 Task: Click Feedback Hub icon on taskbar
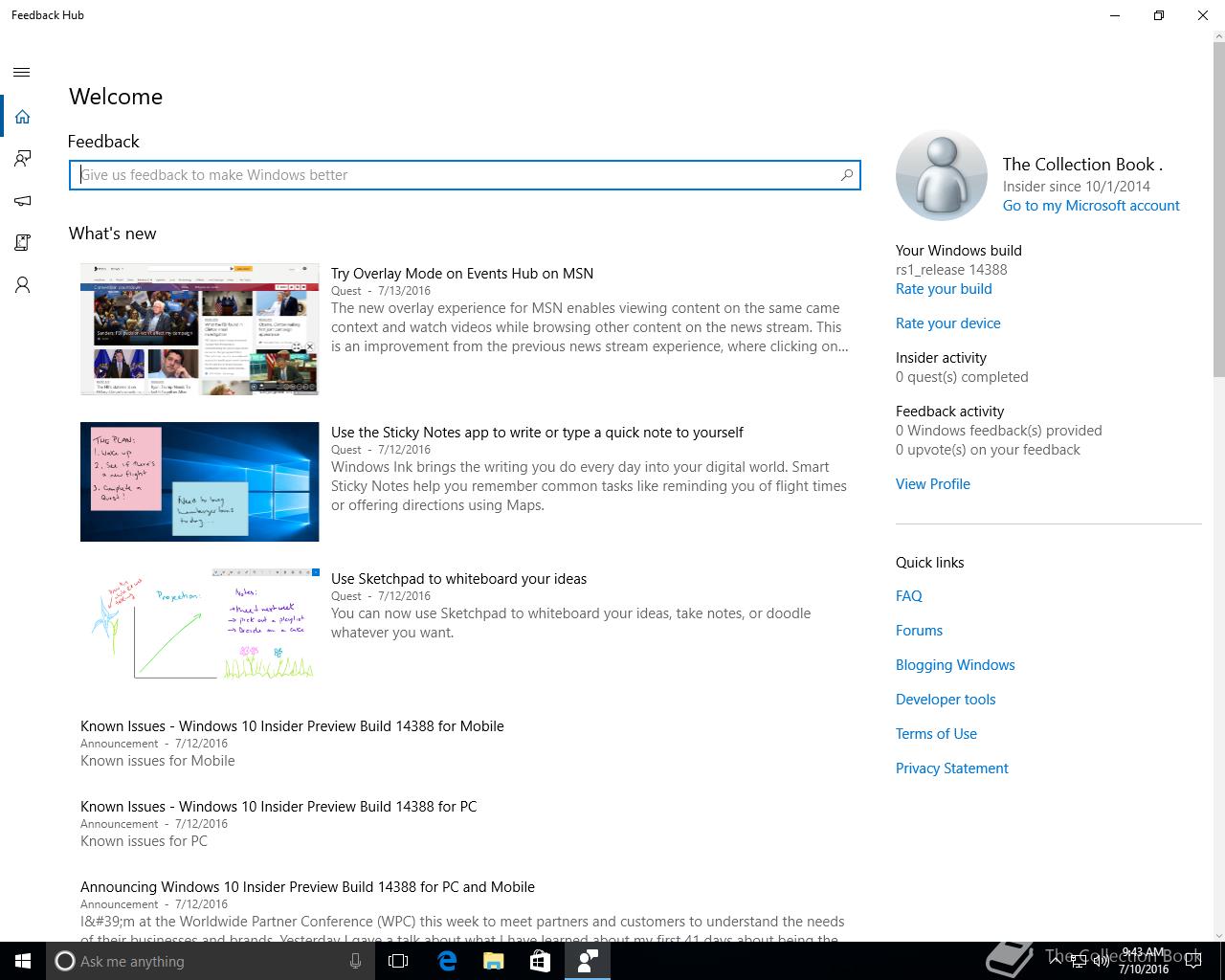point(587,961)
